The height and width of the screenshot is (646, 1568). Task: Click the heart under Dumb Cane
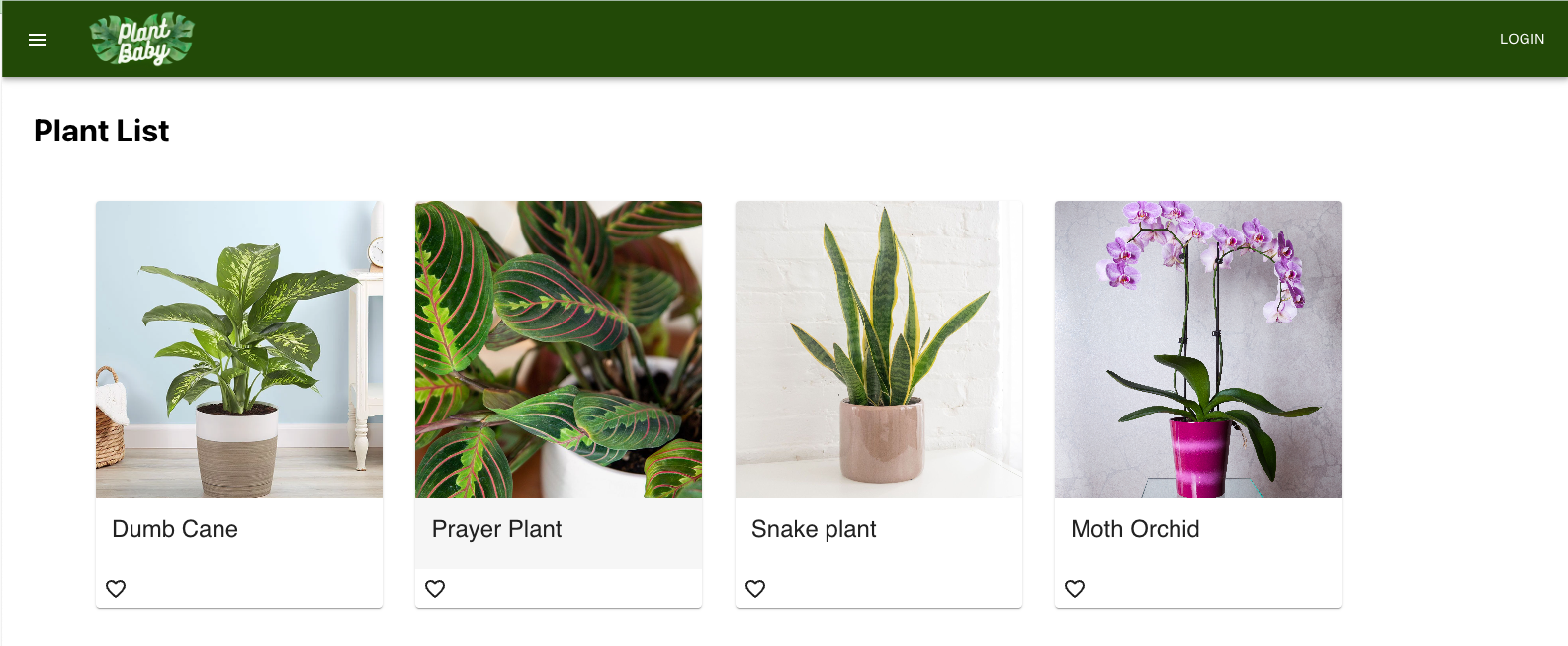116,588
